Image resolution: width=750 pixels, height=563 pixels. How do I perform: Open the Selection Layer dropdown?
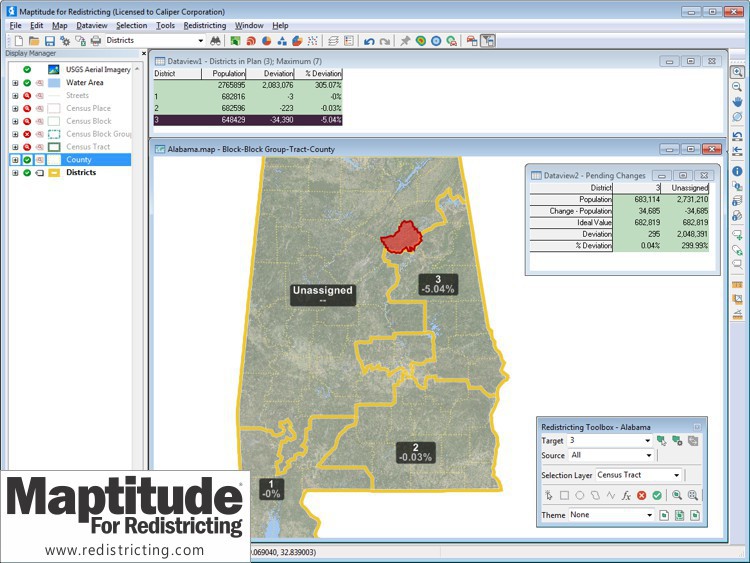[677, 475]
